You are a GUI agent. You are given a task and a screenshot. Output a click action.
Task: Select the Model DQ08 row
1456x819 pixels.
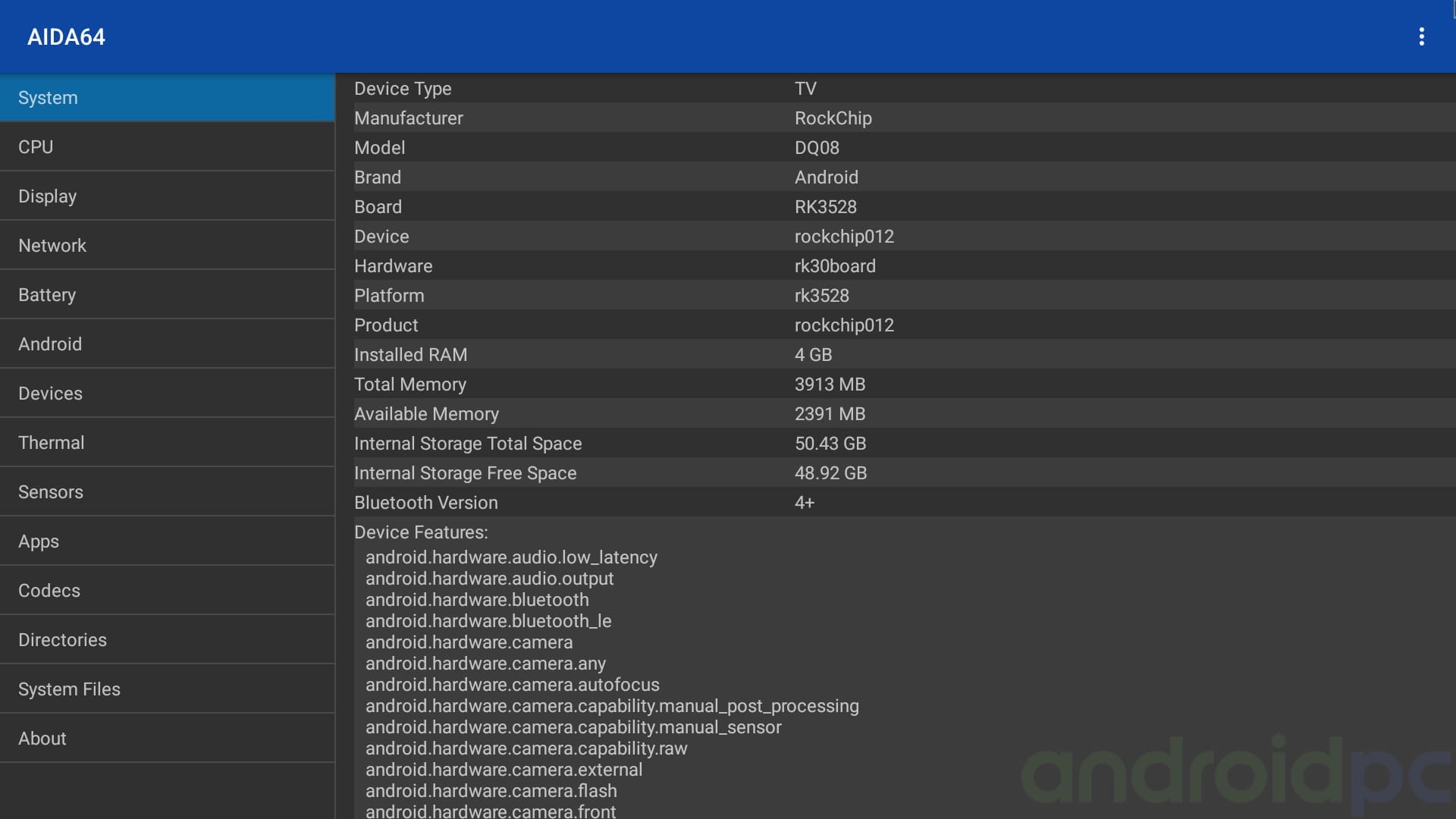pos(895,148)
